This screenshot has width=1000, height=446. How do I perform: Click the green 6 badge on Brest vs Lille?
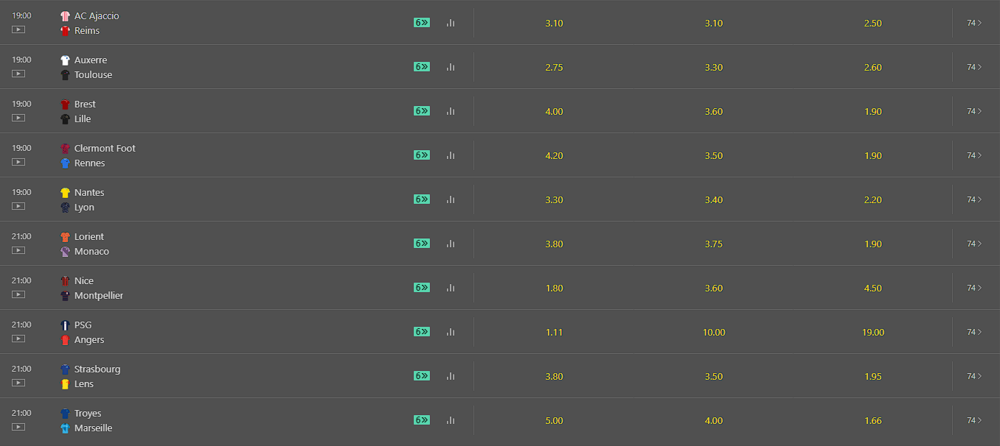[421, 111]
